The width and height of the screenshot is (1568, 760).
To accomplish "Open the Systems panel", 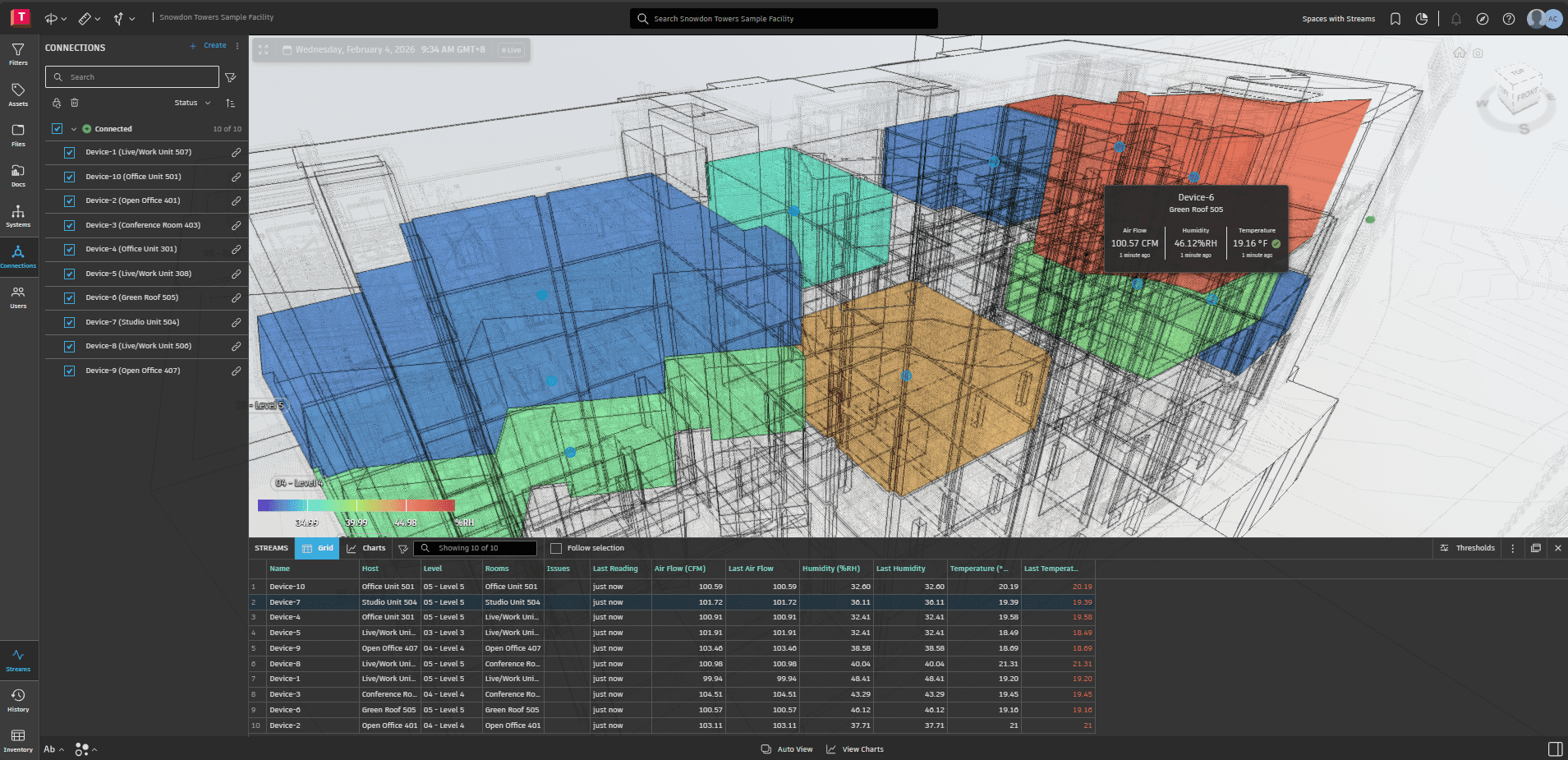I will click(x=18, y=215).
